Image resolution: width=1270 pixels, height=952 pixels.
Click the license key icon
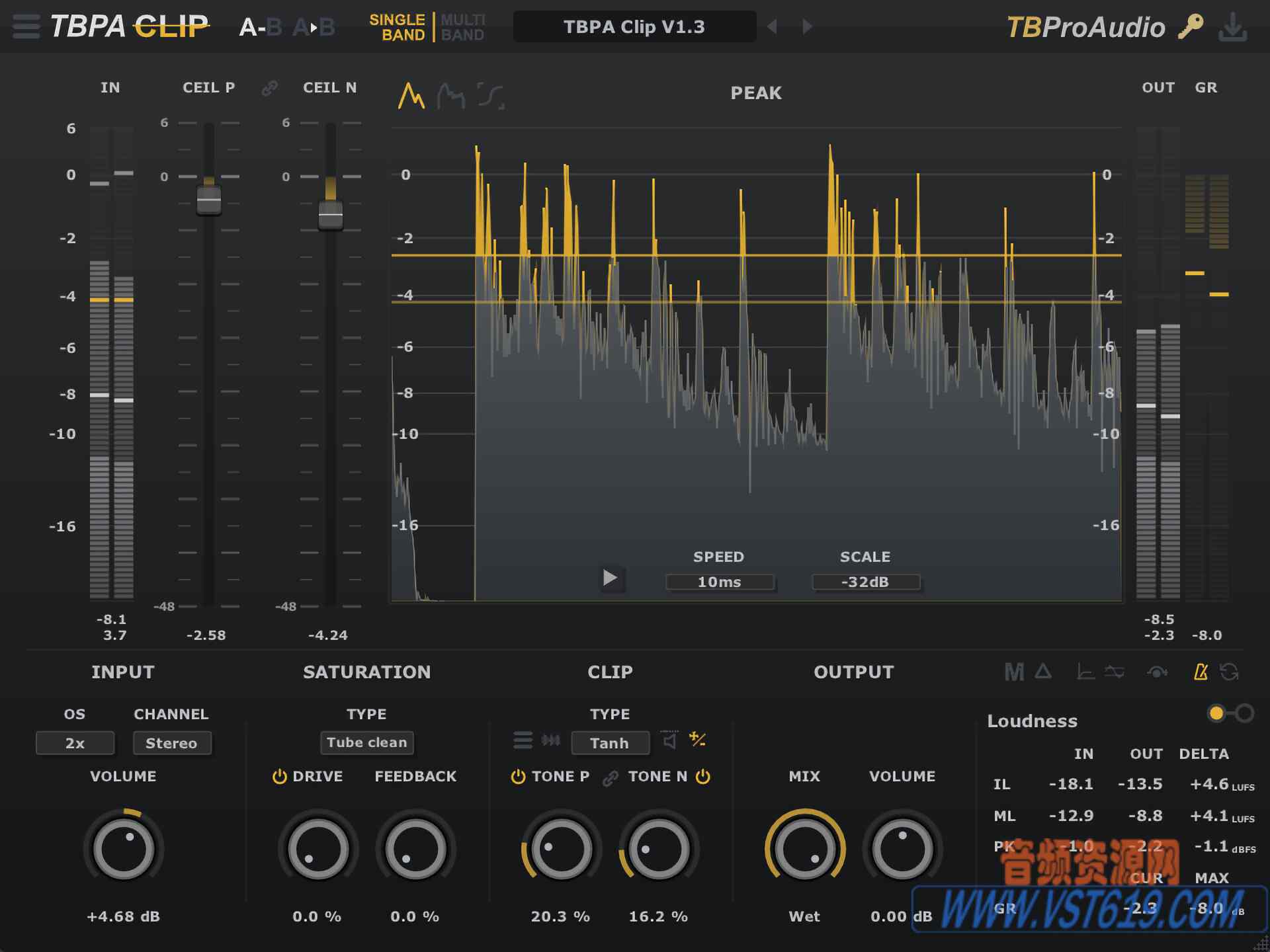coord(1191,26)
